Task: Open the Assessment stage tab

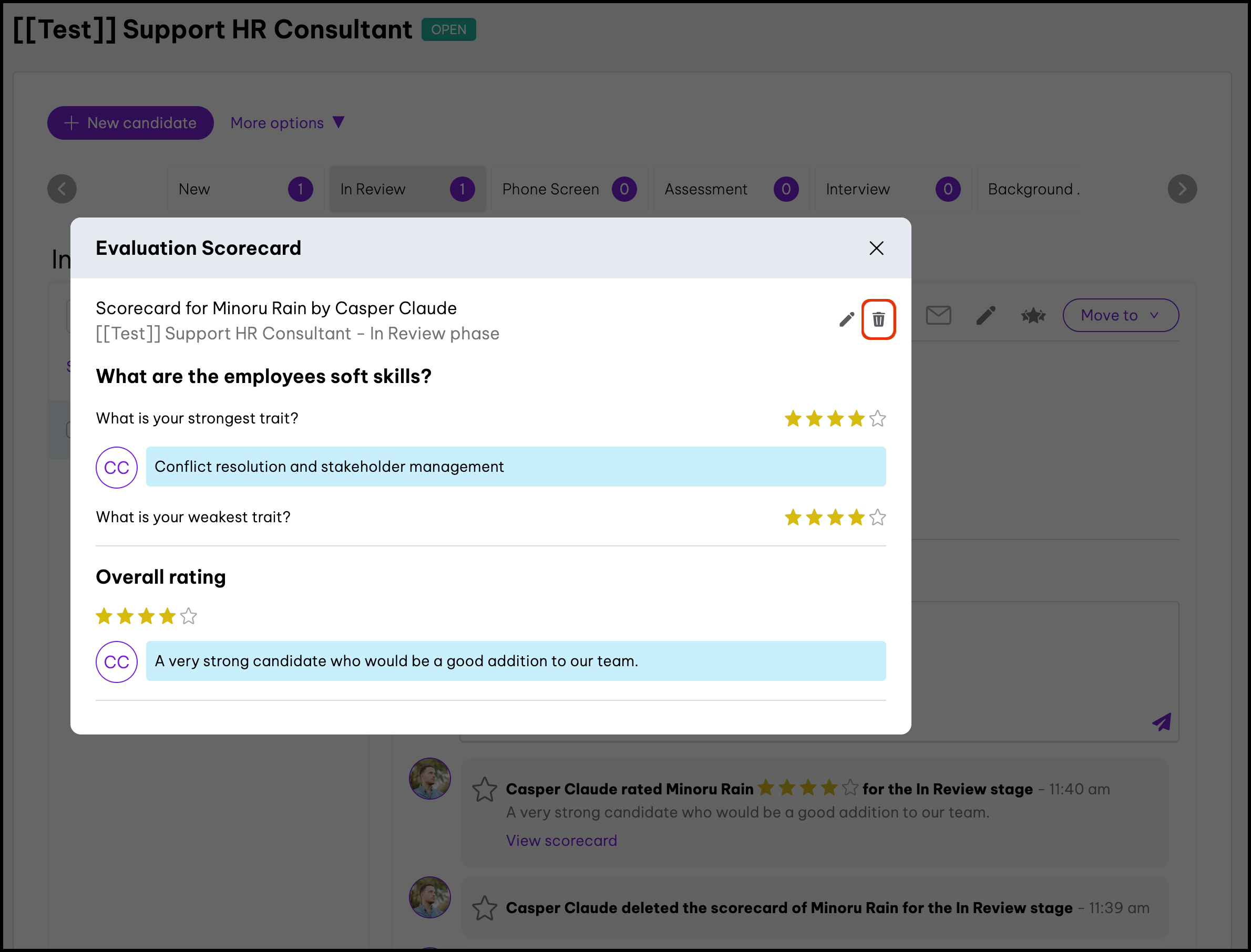Action: coord(731,189)
